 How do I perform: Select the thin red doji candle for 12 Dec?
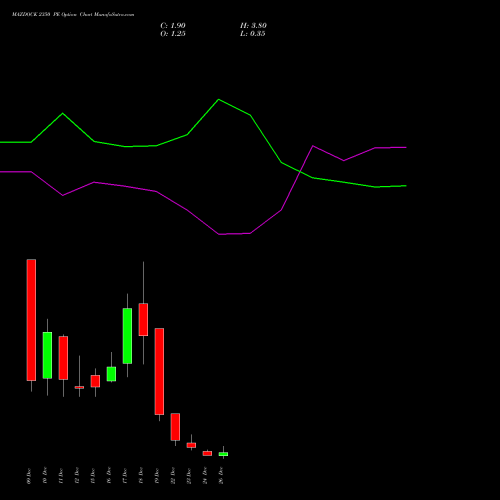coord(79,387)
